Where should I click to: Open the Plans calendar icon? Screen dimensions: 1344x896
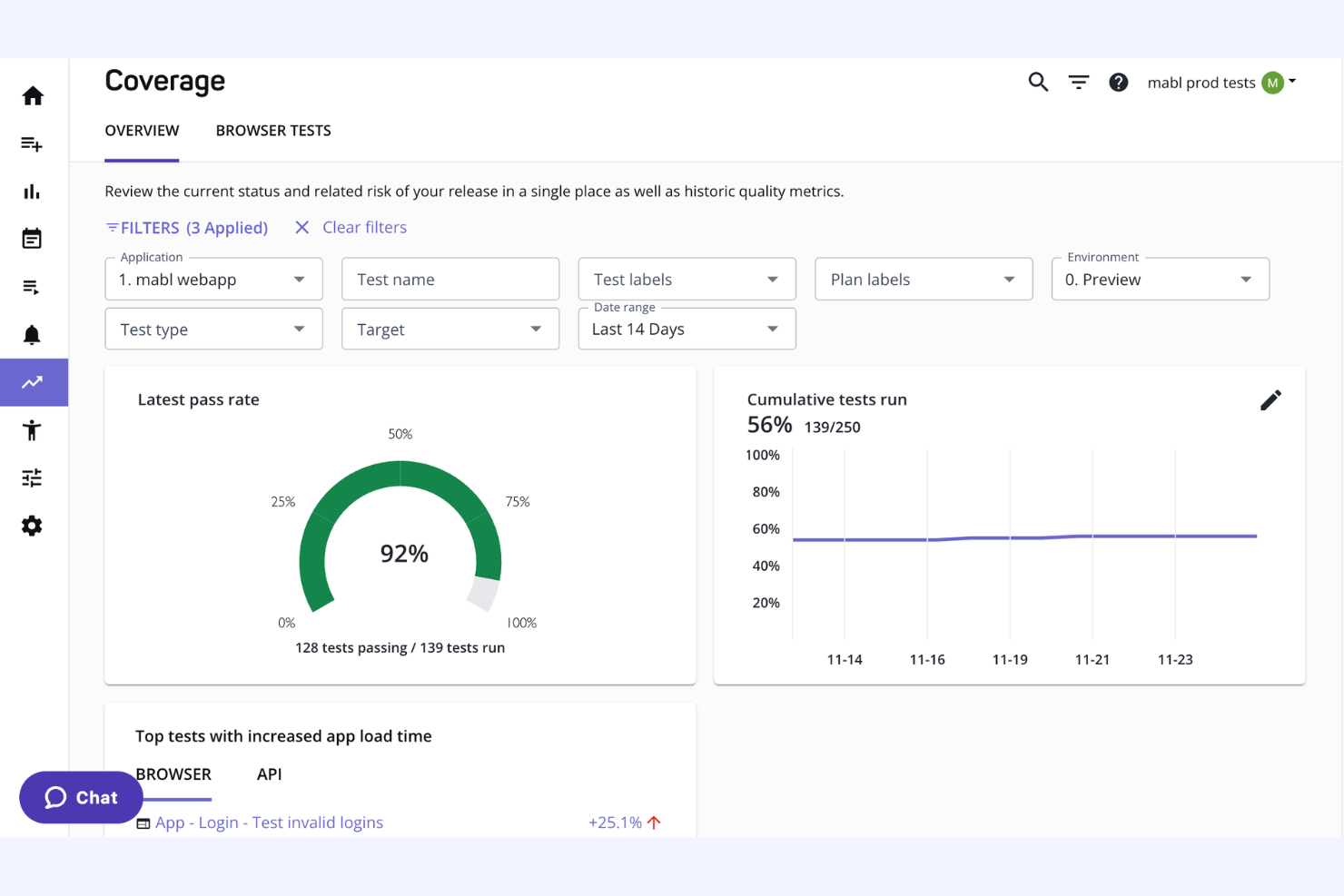click(x=32, y=239)
